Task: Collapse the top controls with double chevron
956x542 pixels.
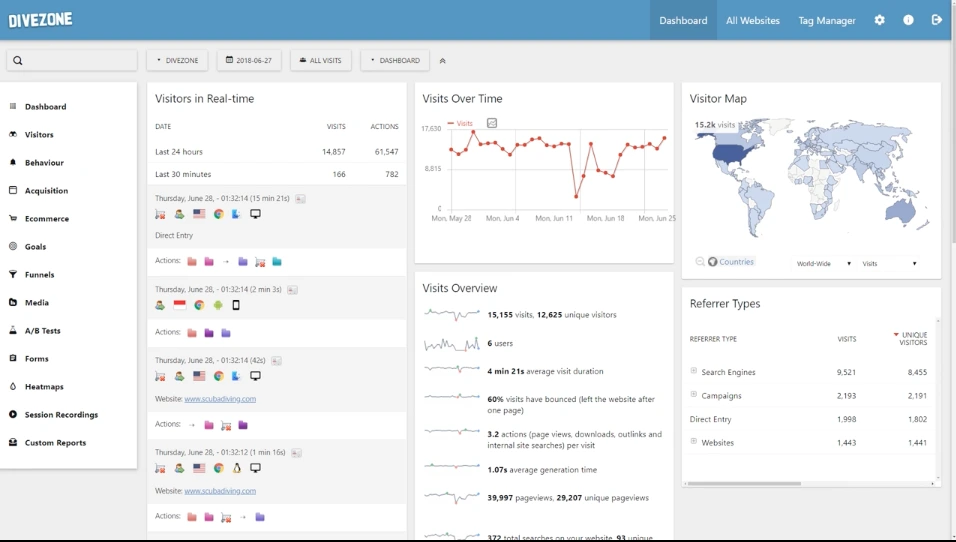Action: pyautogui.click(x=443, y=61)
